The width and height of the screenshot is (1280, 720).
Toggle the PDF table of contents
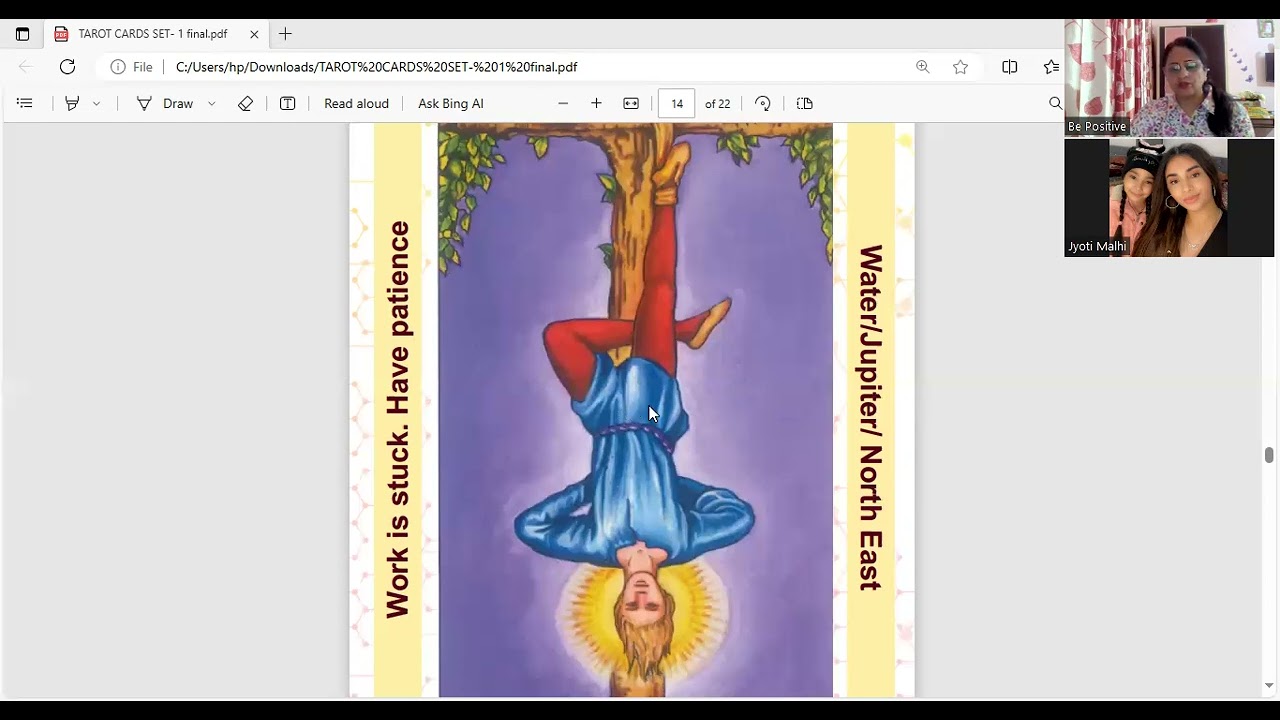(25, 103)
